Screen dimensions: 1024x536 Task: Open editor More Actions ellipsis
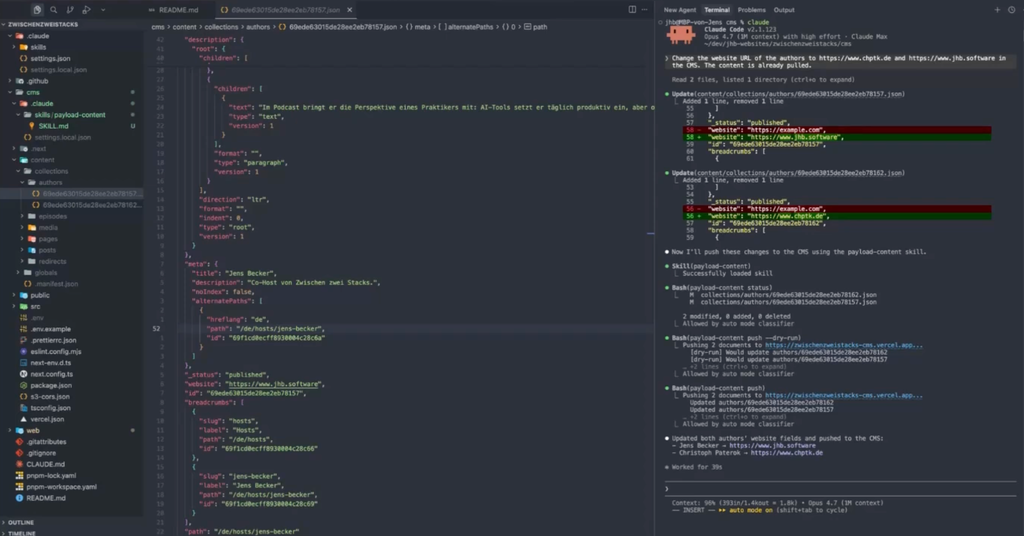645,10
